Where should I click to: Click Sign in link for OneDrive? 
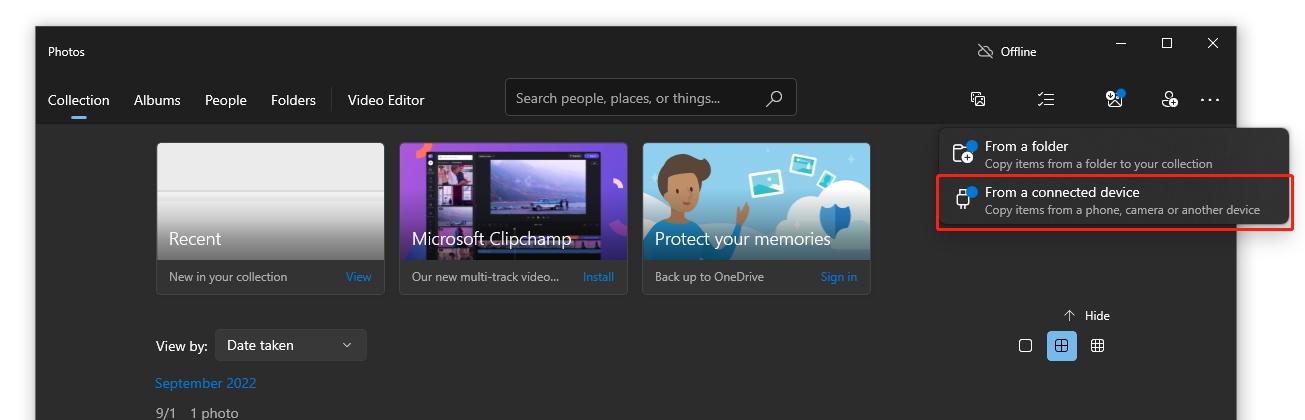coord(838,277)
